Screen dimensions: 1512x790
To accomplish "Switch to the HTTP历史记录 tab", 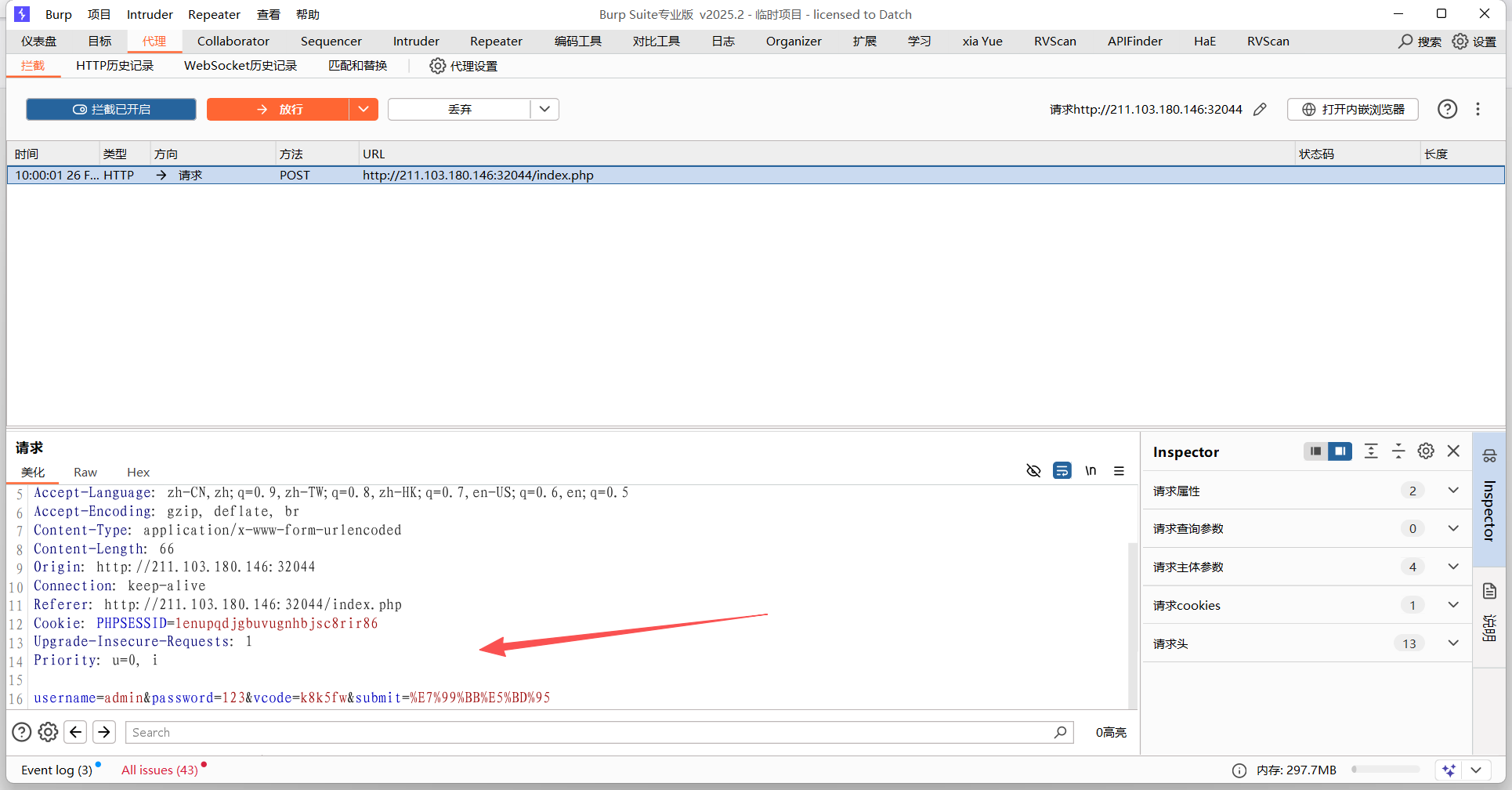I will (x=114, y=66).
